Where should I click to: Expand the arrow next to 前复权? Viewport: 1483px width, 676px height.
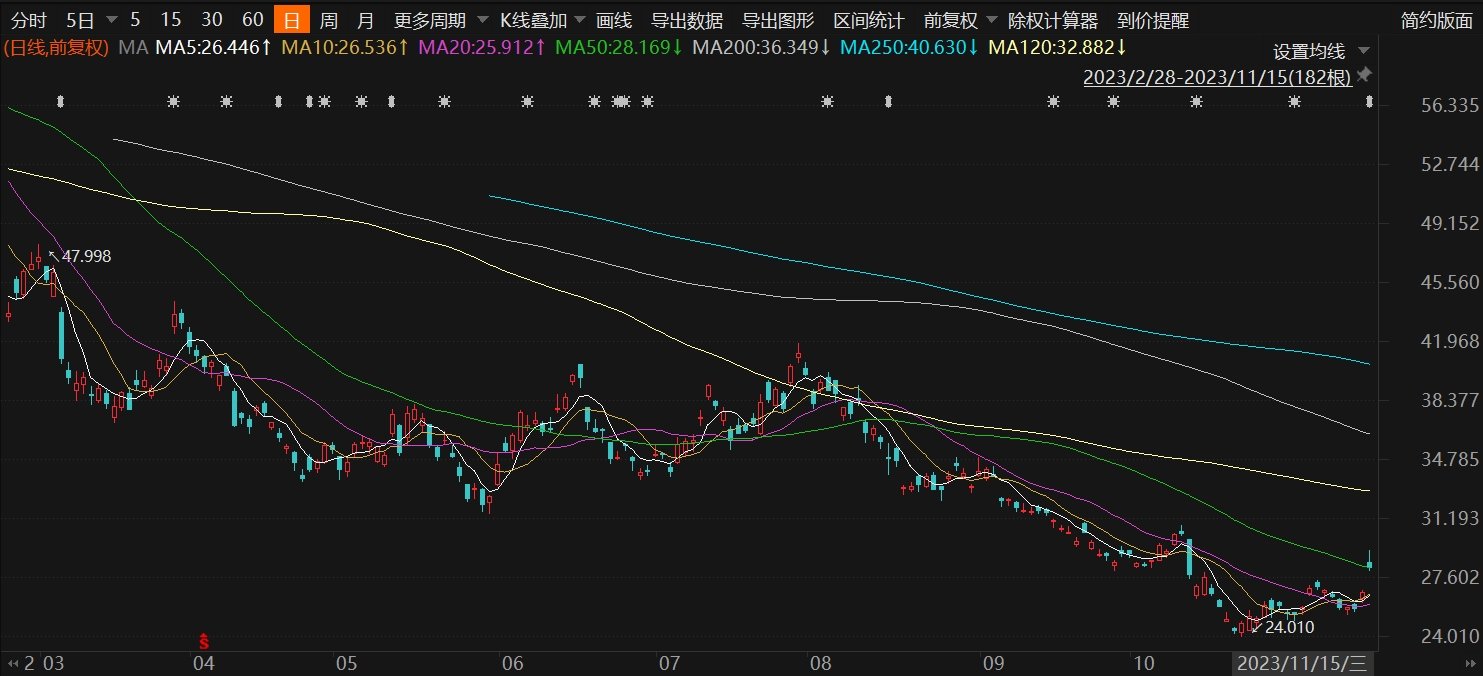tap(993, 21)
